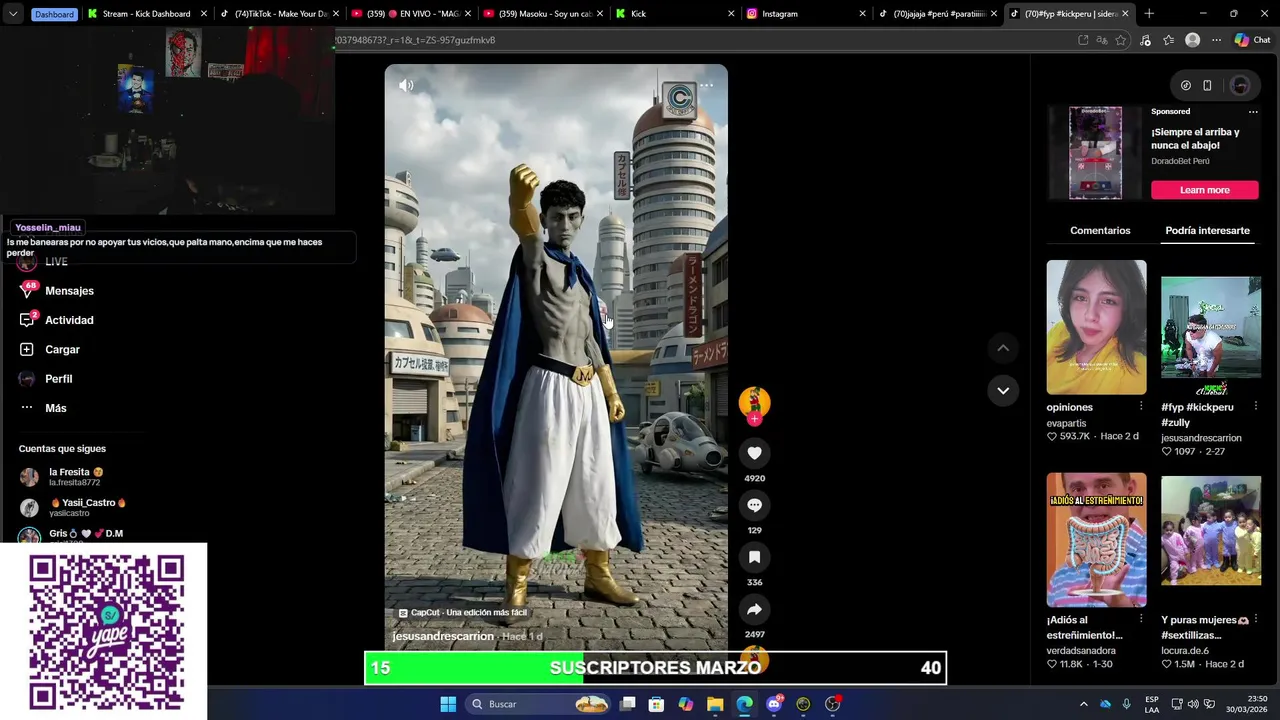Open options menu beside '#fyp #kickperu' video

pyautogui.click(x=1256, y=406)
